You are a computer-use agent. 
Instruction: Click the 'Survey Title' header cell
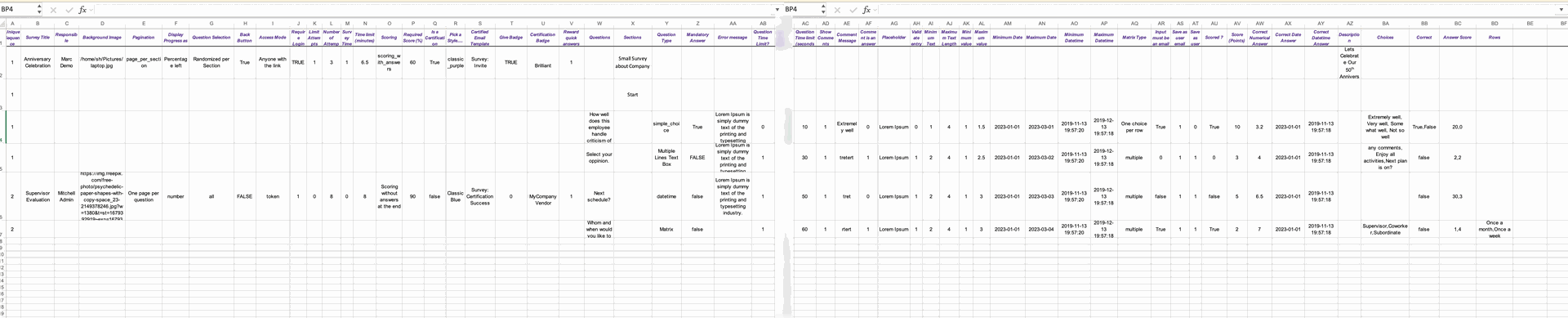pos(38,38)
